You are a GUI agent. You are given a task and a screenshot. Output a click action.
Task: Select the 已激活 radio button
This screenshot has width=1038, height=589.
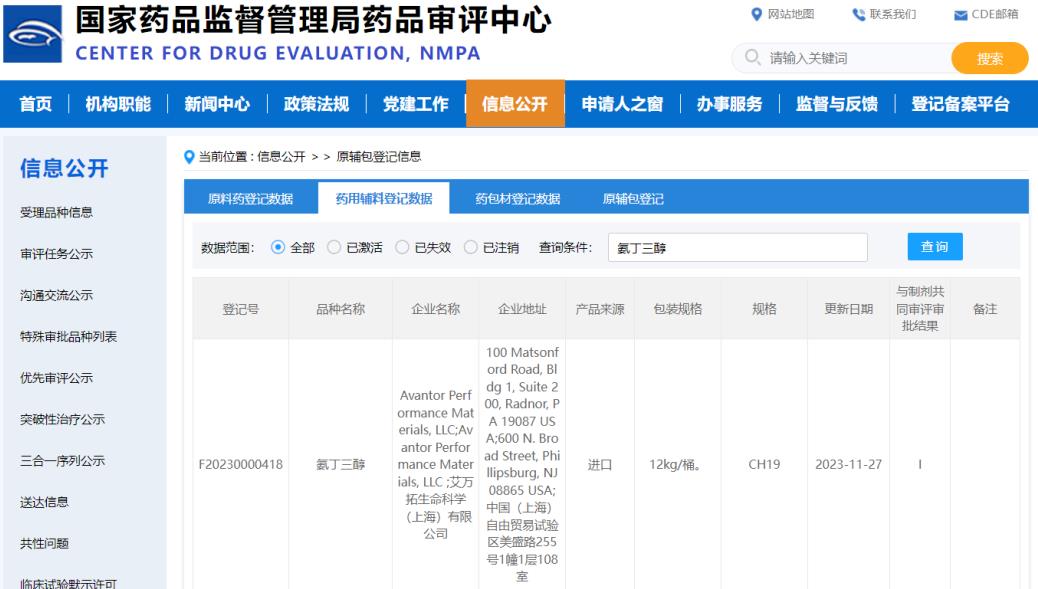[x=334, y=247]
